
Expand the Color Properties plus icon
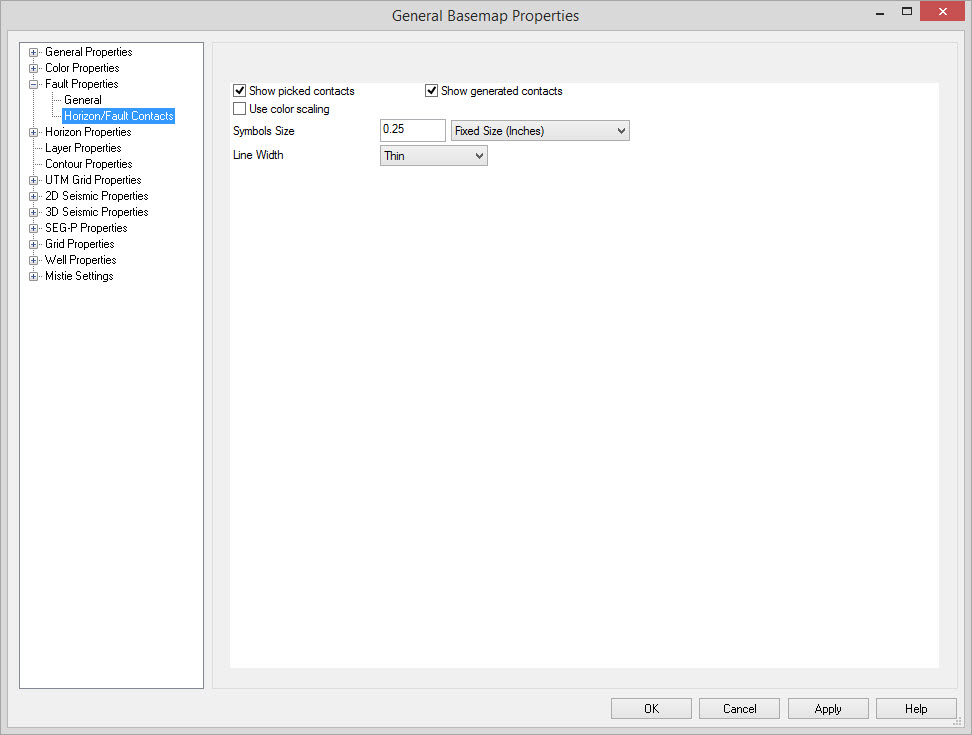click(34, 68)
